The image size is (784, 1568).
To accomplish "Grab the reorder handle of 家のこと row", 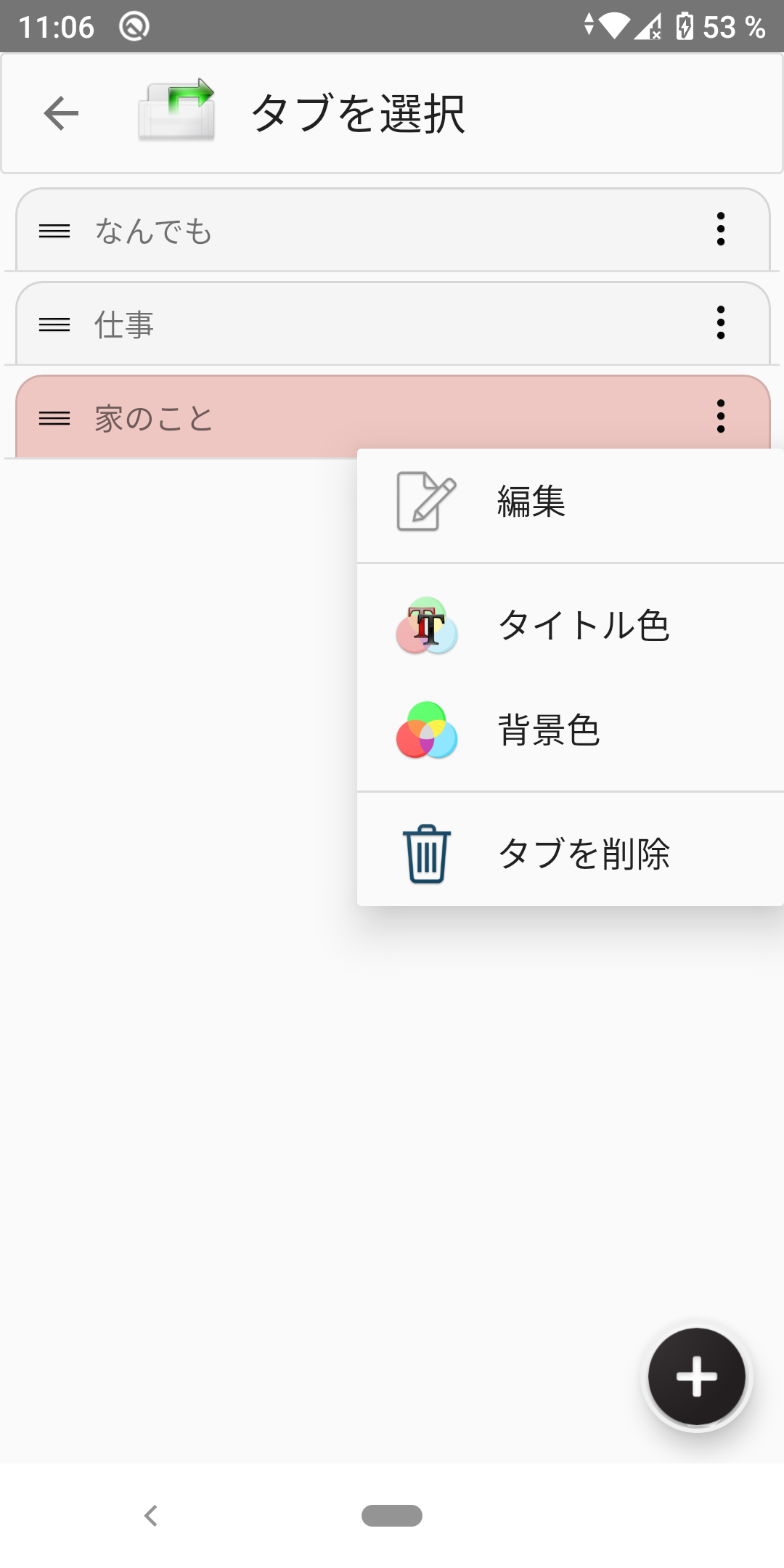I will tap(54, 419).
